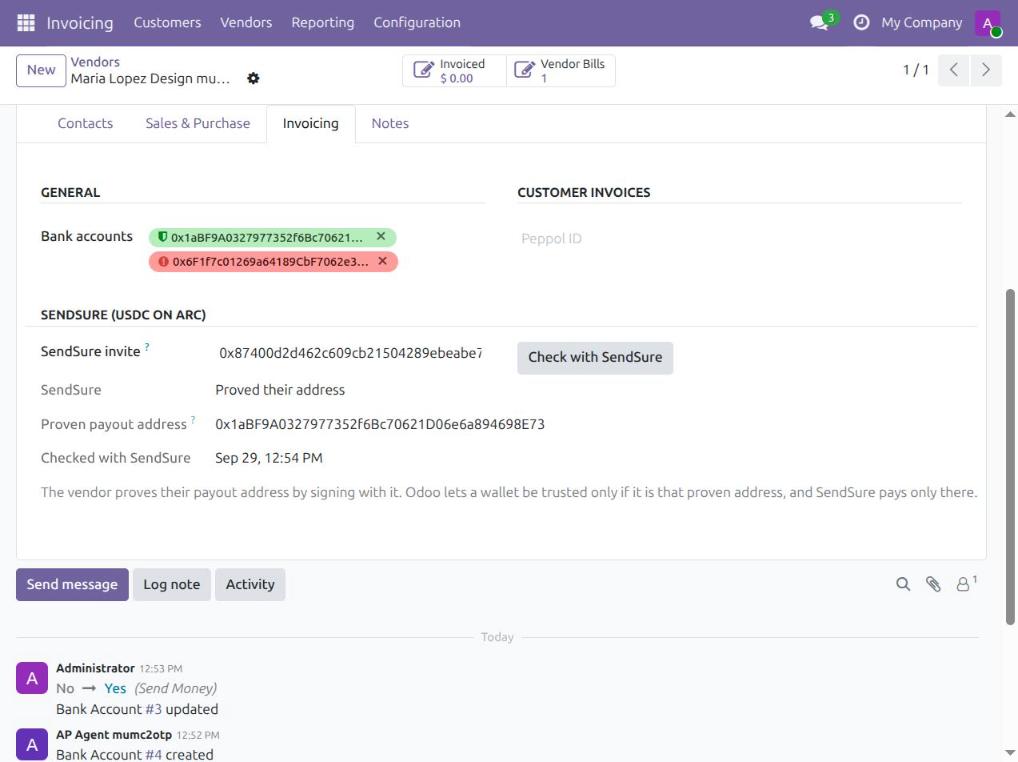Click the Peppol ID input field
The height and width of the screenshot is (762, 1018).
(740, 238)
